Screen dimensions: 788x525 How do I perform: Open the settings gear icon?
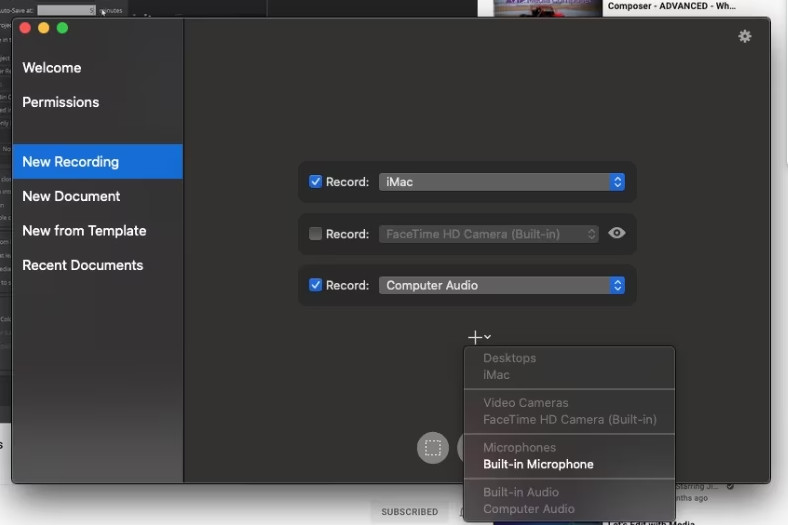point(744,36)
